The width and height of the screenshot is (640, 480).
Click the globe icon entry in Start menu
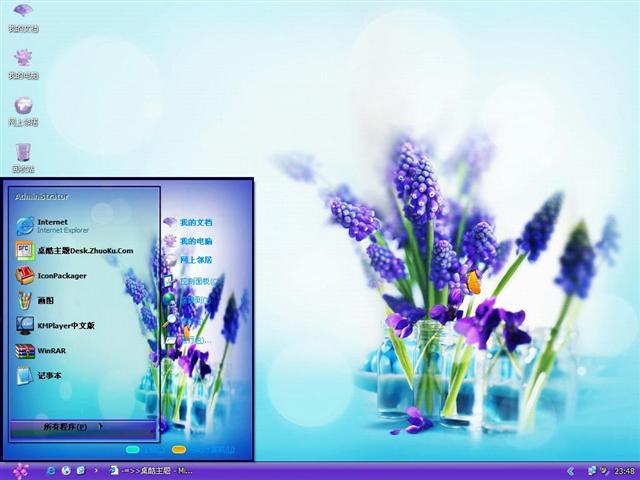188,300
